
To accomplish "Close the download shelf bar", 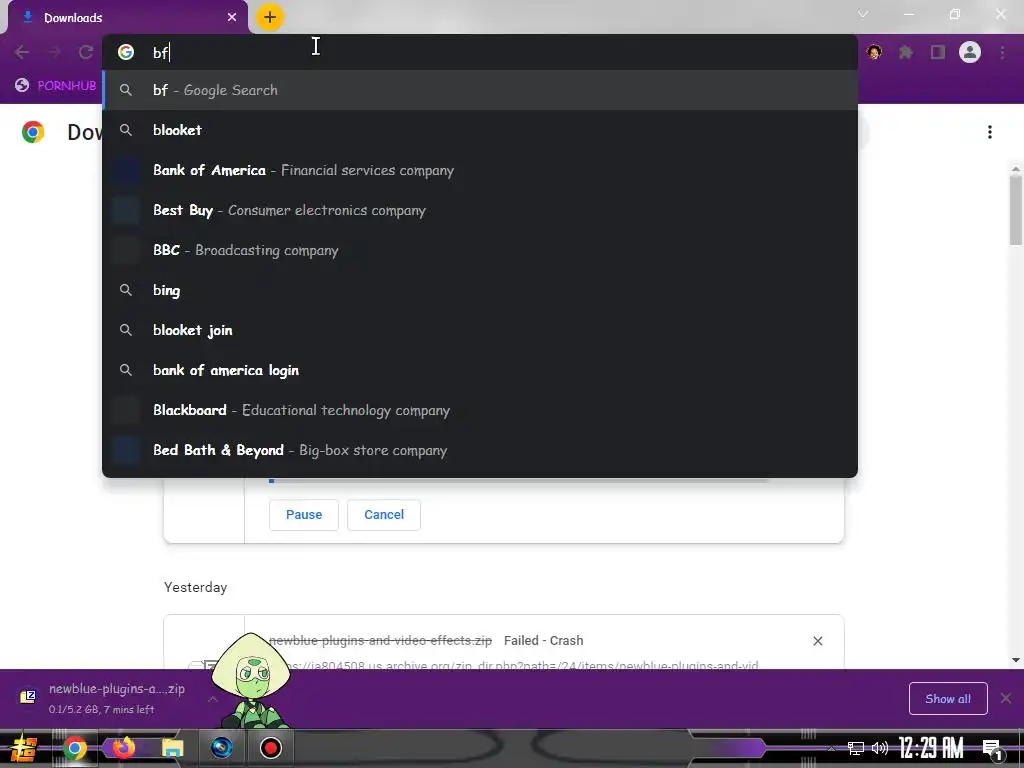I will pos(1006,699).
